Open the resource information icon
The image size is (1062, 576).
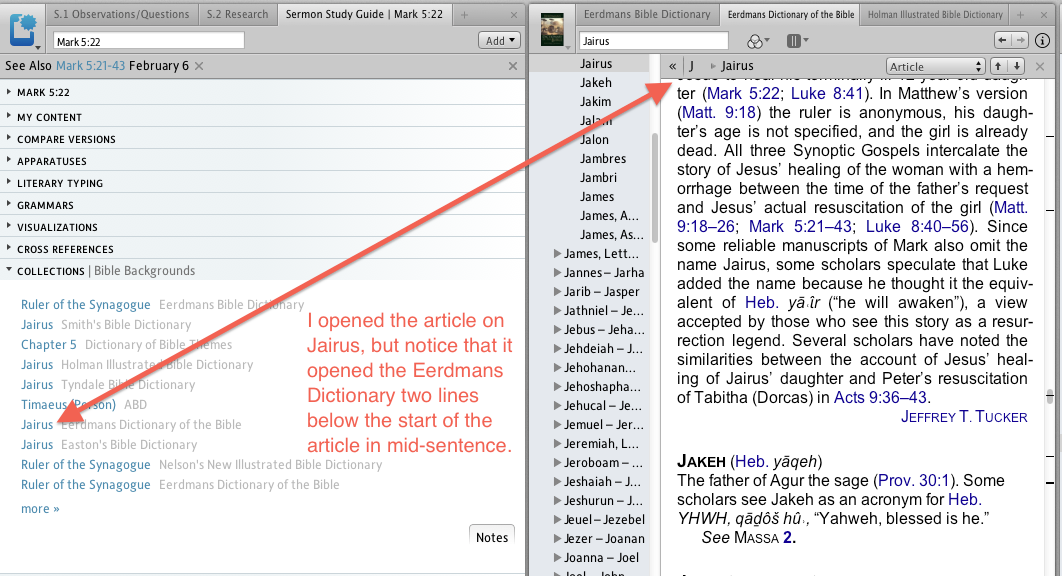click(1042, 41)
